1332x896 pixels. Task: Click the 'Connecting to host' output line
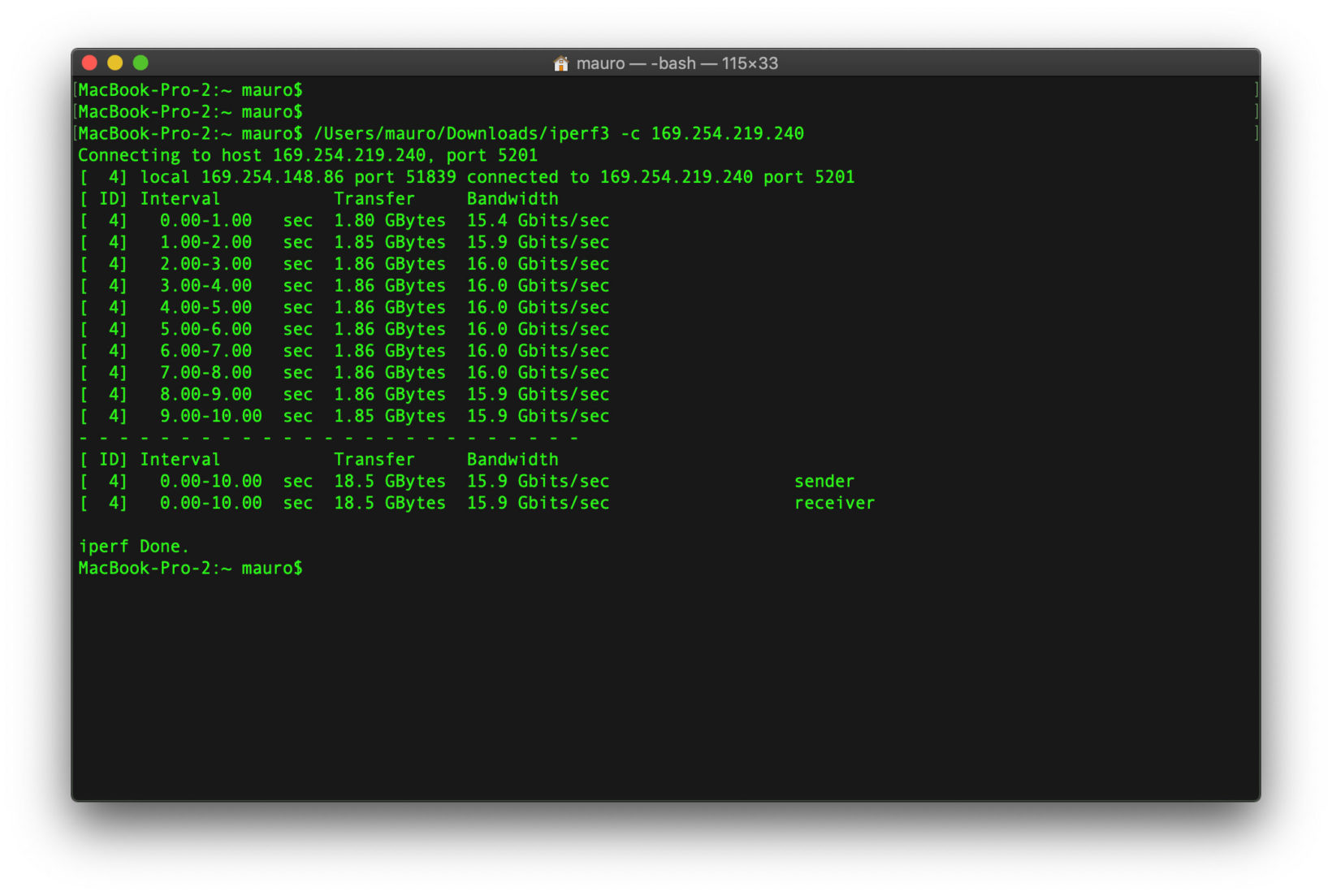[308, 155]
